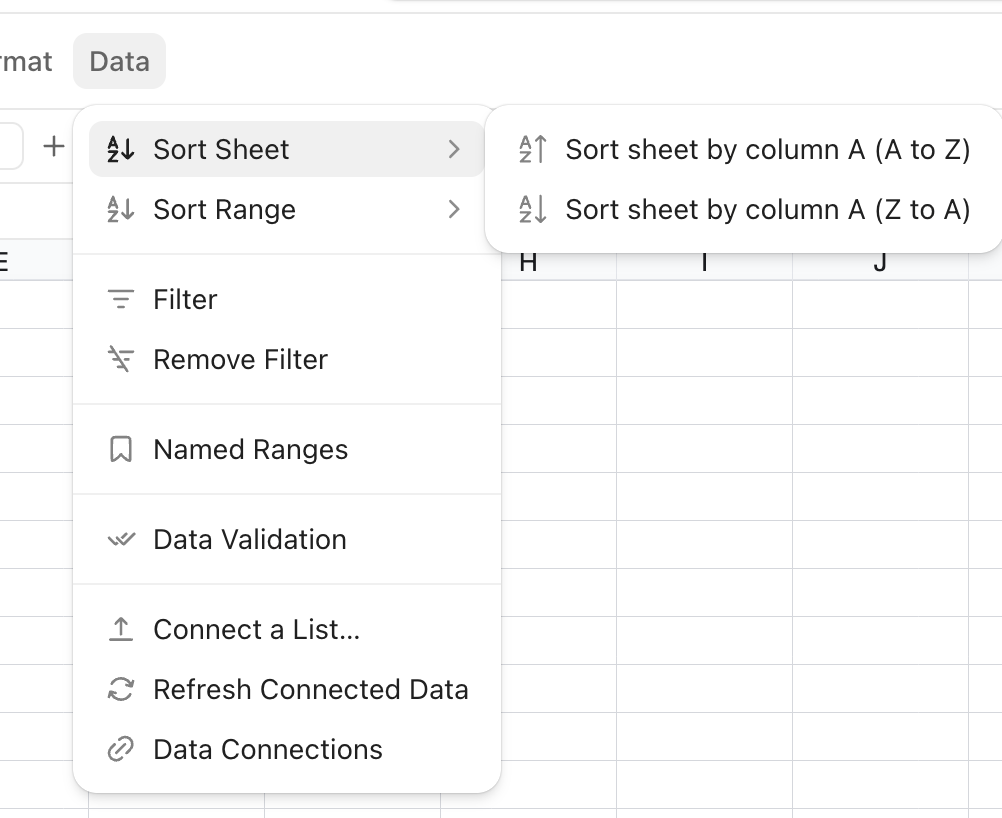Select Refresh Connected Data
The image size is (1002, 818).
[287, 690]
